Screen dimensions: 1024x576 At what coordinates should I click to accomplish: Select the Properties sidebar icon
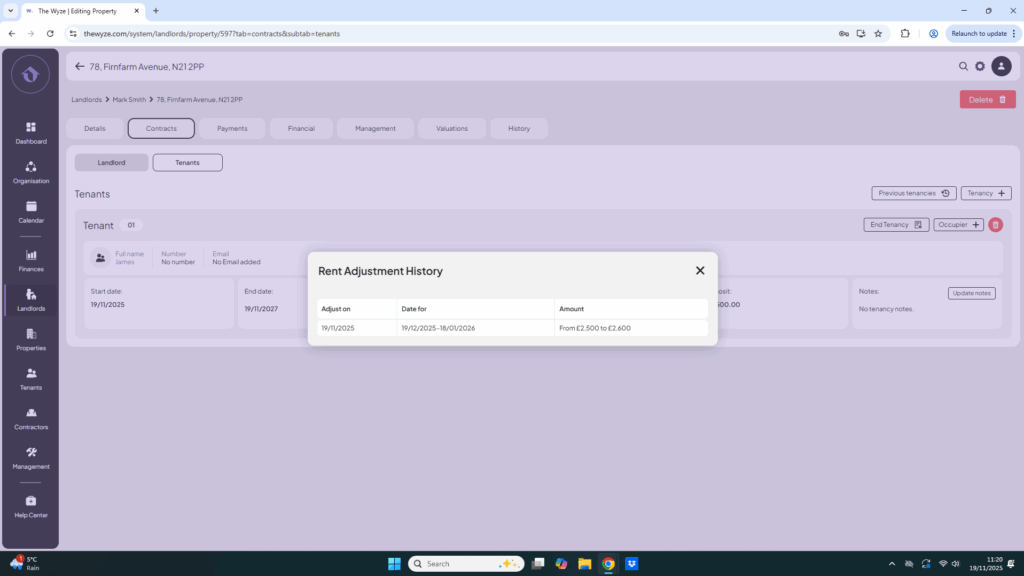tap(30, 339)
